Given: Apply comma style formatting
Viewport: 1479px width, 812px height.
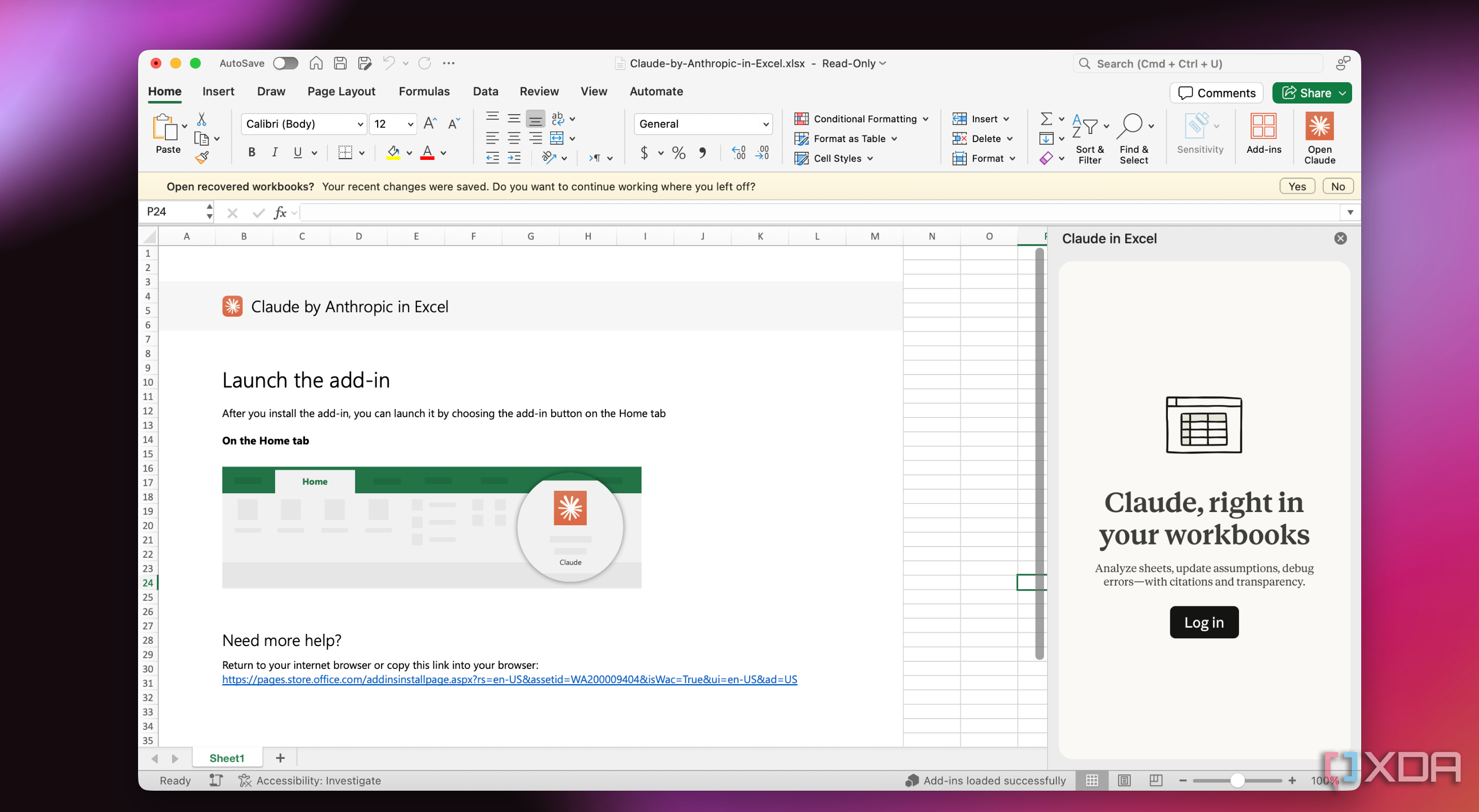Looking at the screenshot, I should point(702,153).
